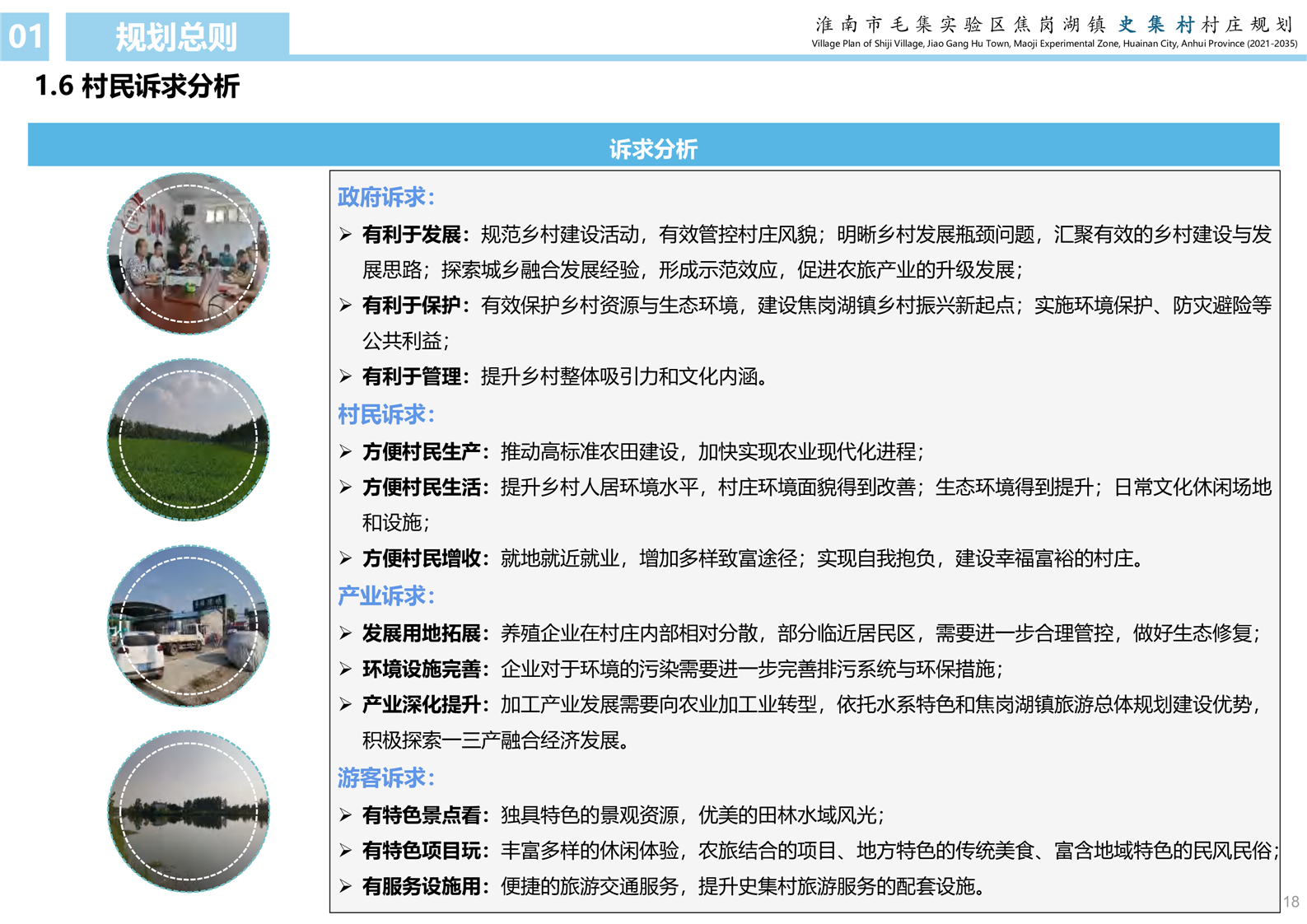This screenshot has width=1307, height=924.
Task: Click the arrow bullet beside 发展用地拓展
Action: tap(346, 633)
